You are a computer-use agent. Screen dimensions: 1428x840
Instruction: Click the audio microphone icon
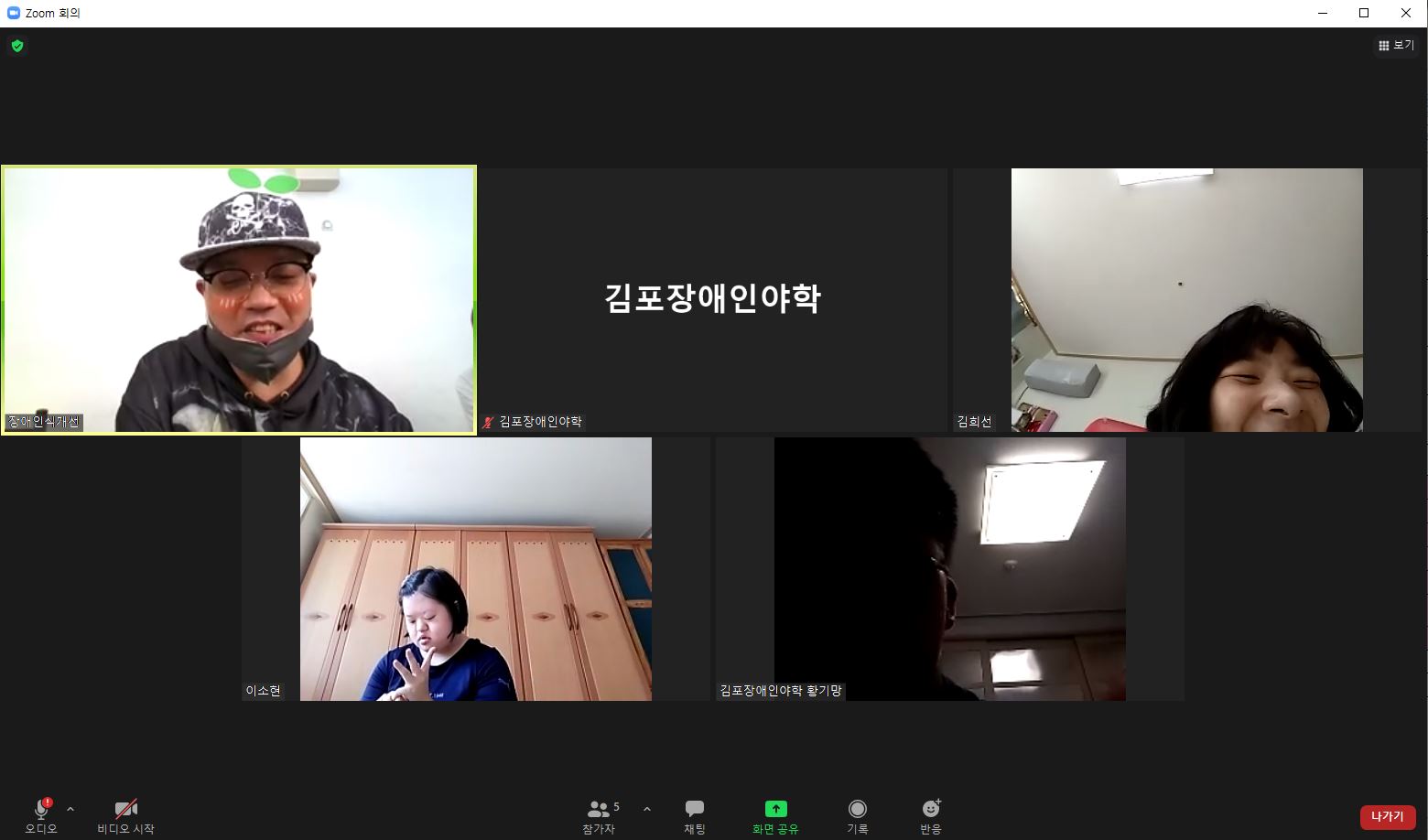click(x=41, y=809)
